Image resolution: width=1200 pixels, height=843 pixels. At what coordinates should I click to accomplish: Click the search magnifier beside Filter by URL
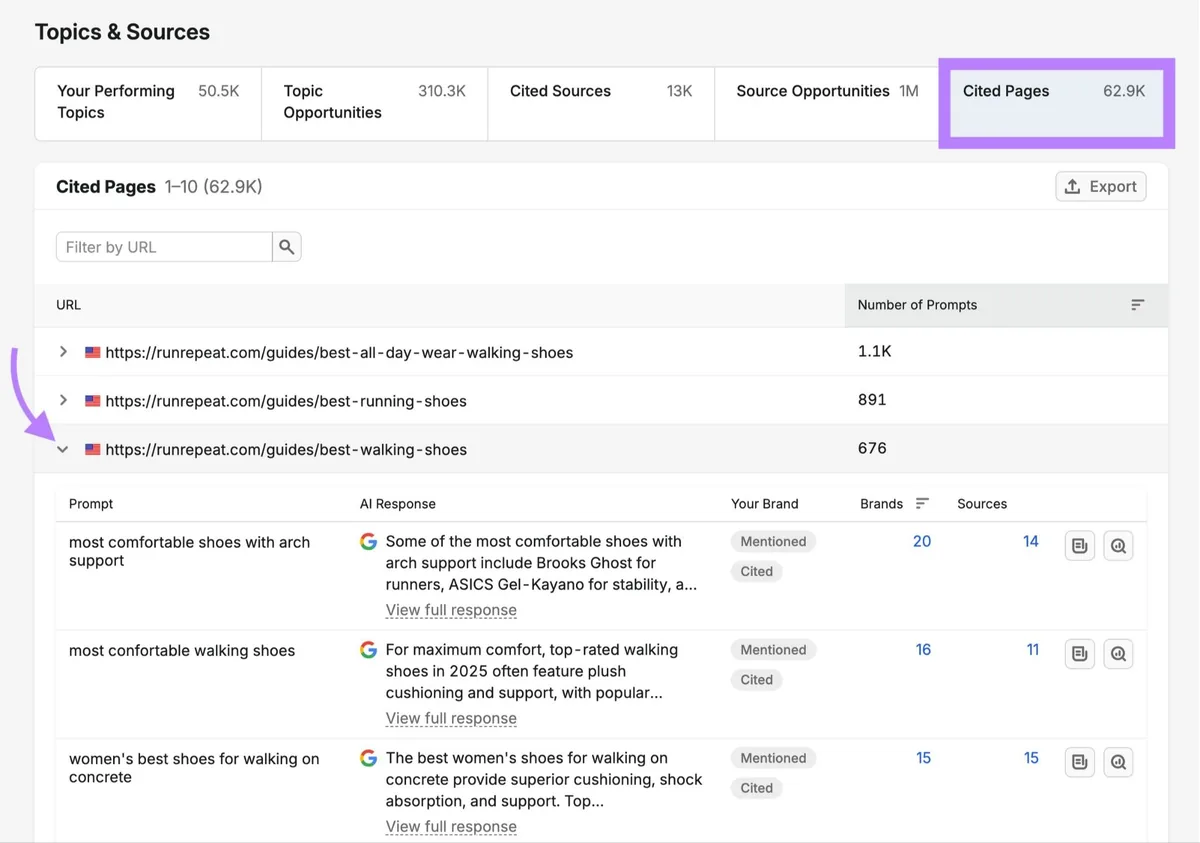[x=287, y=247]
